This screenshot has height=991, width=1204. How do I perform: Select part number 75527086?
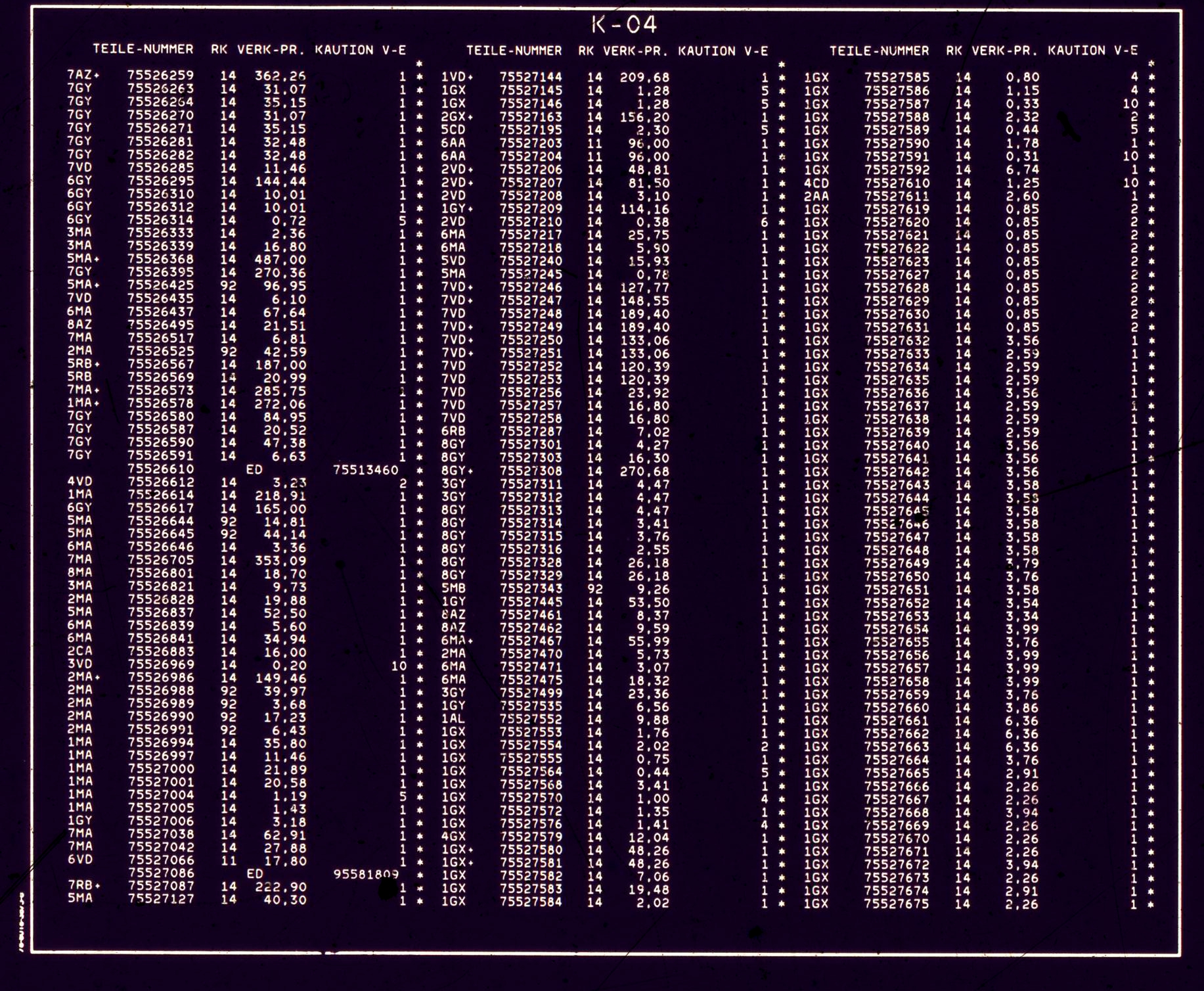161,873
